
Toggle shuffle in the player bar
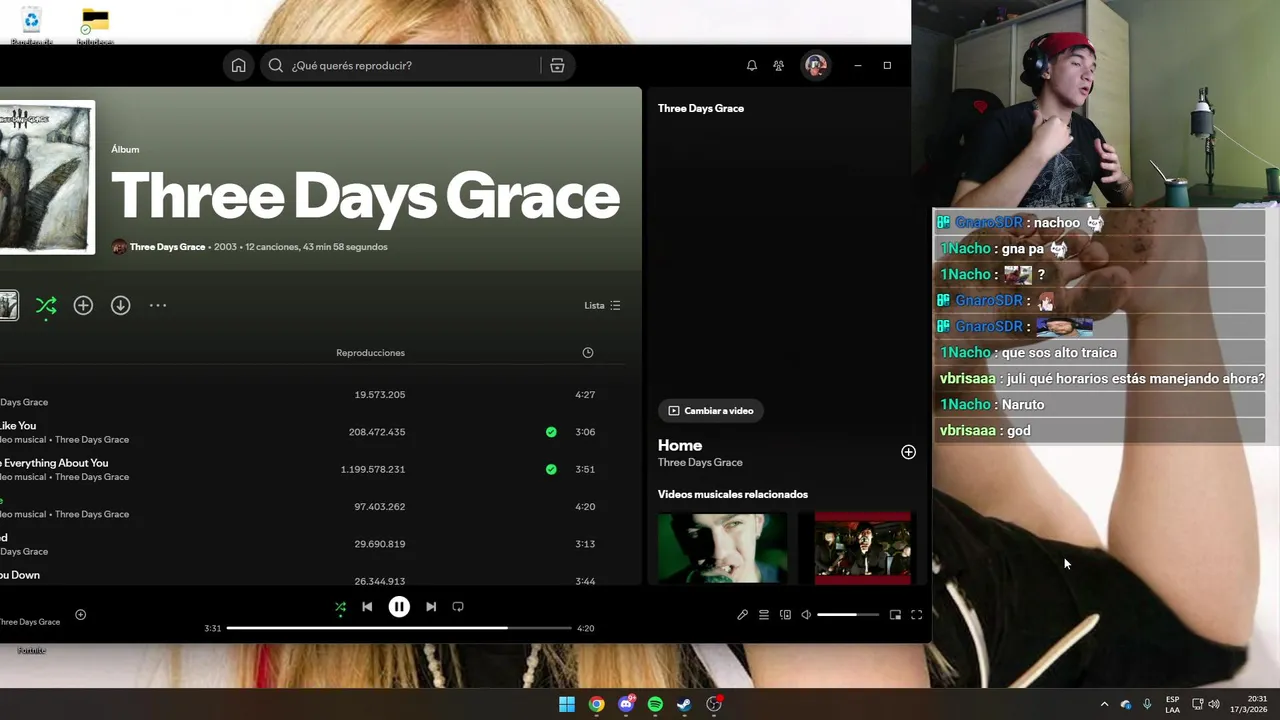tap(340, 606)
